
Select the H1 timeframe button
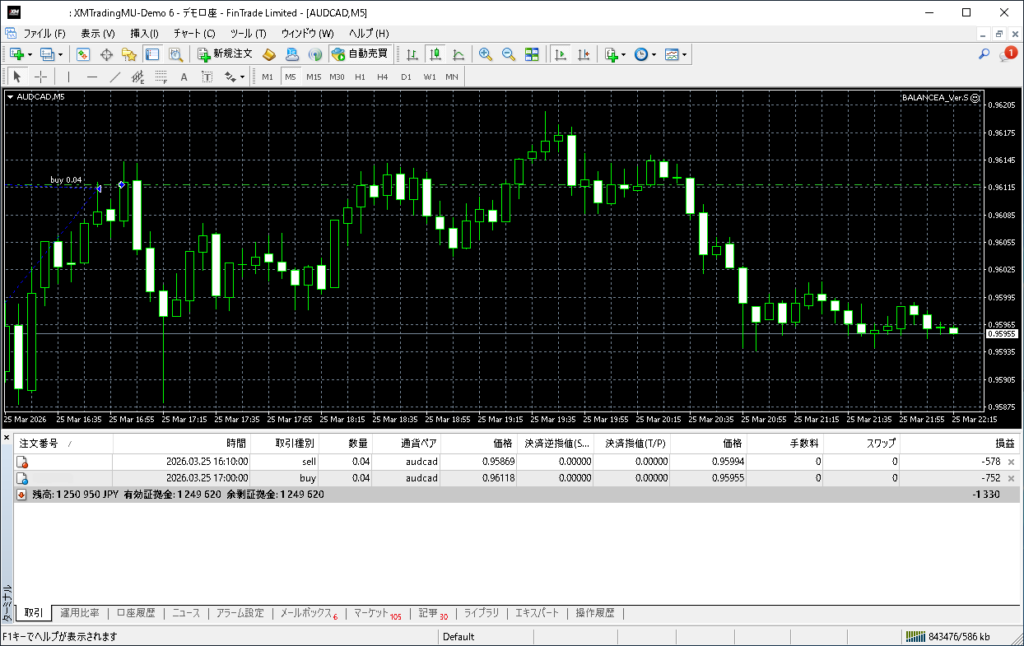tap(360, 77)
